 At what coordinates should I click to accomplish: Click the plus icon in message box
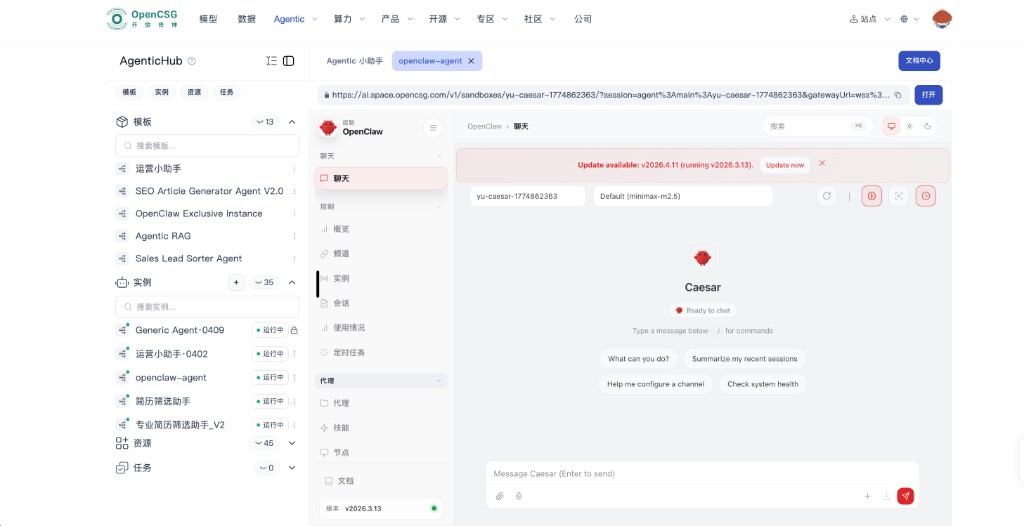pos(867,496)
